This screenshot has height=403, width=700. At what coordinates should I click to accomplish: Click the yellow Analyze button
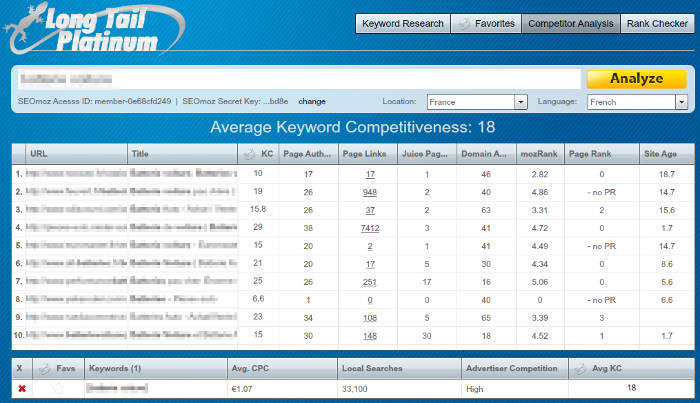coord(636,79)
